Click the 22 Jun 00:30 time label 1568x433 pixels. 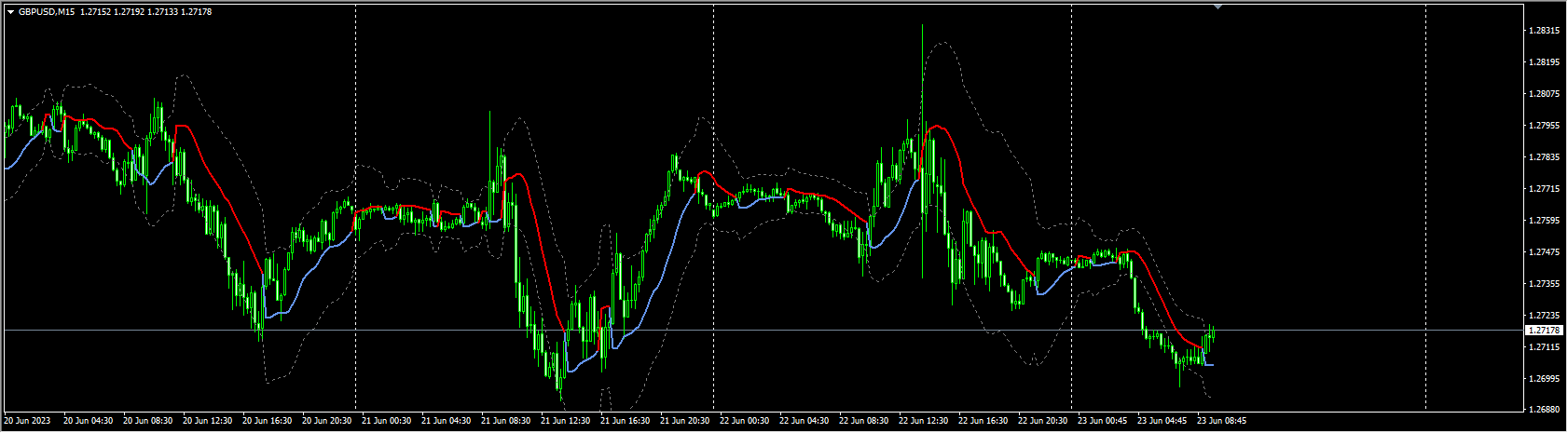(x=745, y=421)
